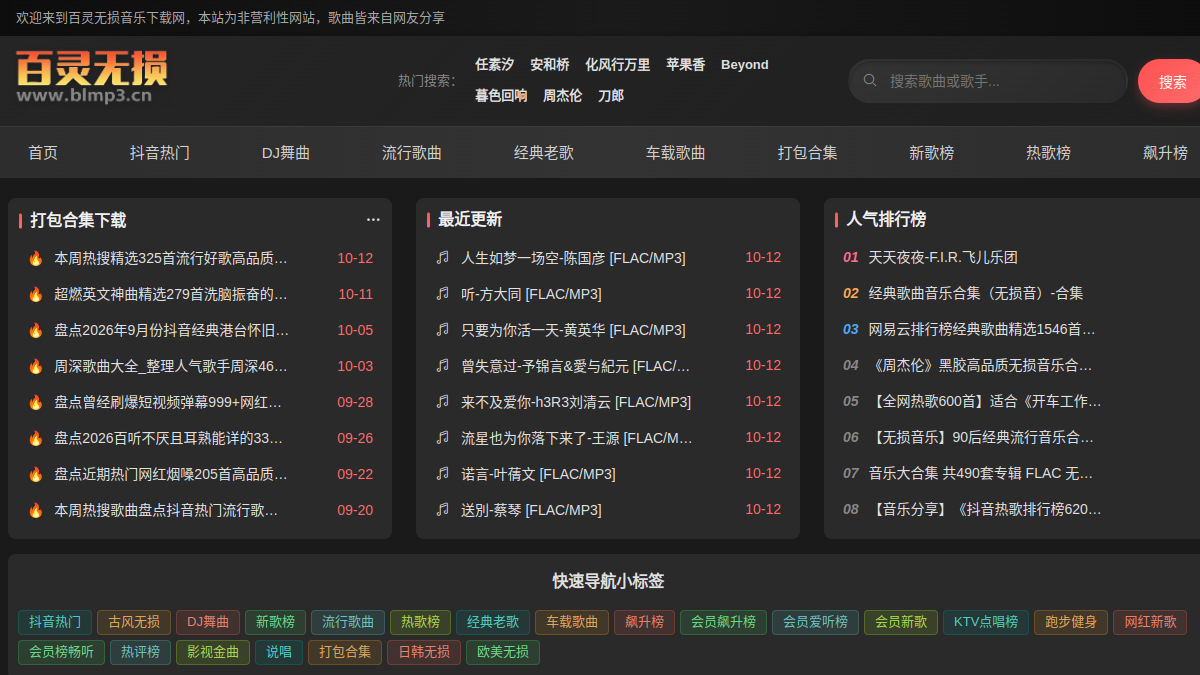Screen dimensions: 1200x675
Task: Open ranking item 天天夜夜-F.I.R.飞儿乐团
Action: [943, 257]
